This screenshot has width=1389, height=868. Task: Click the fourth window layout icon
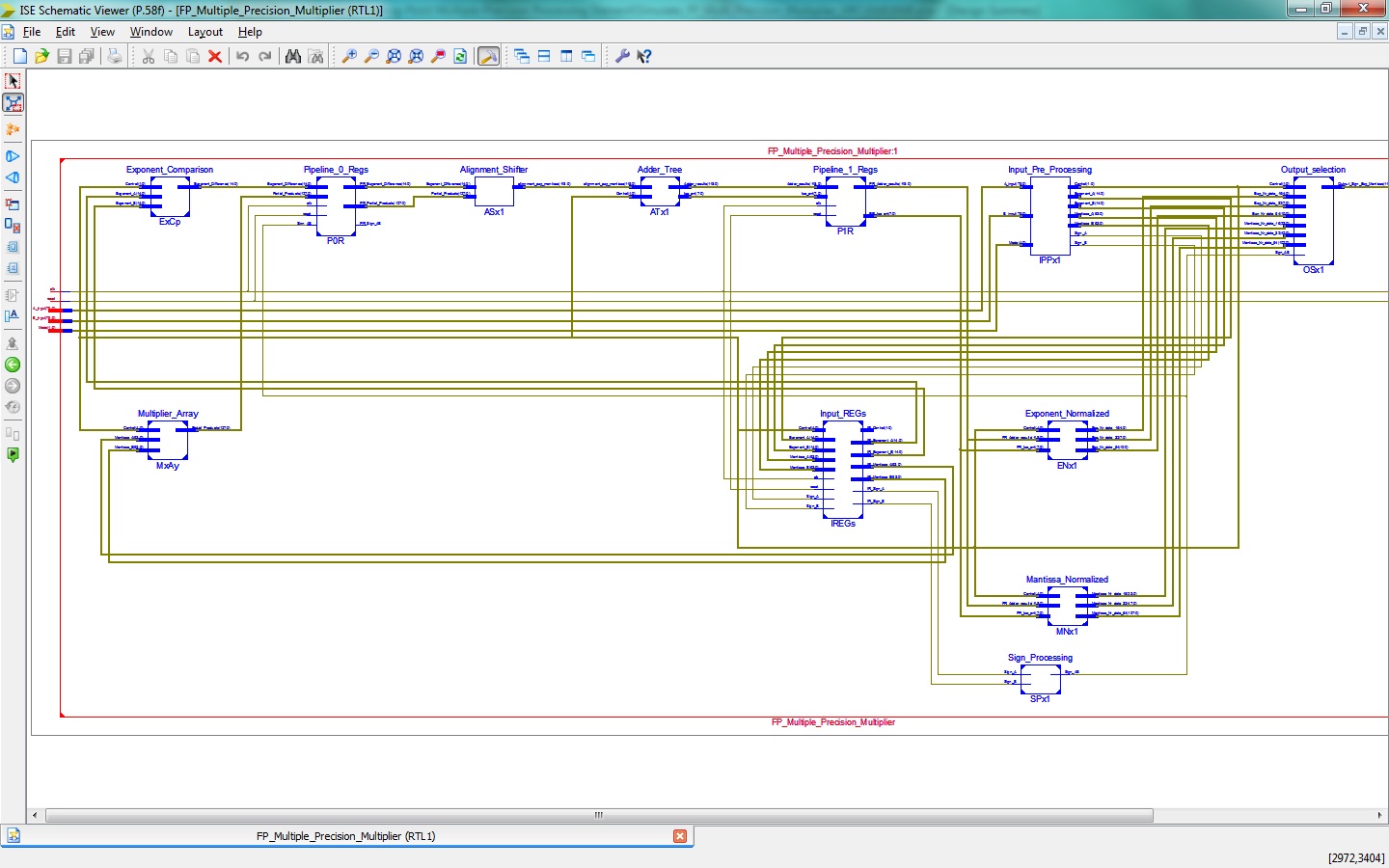(x=588, y=57)
